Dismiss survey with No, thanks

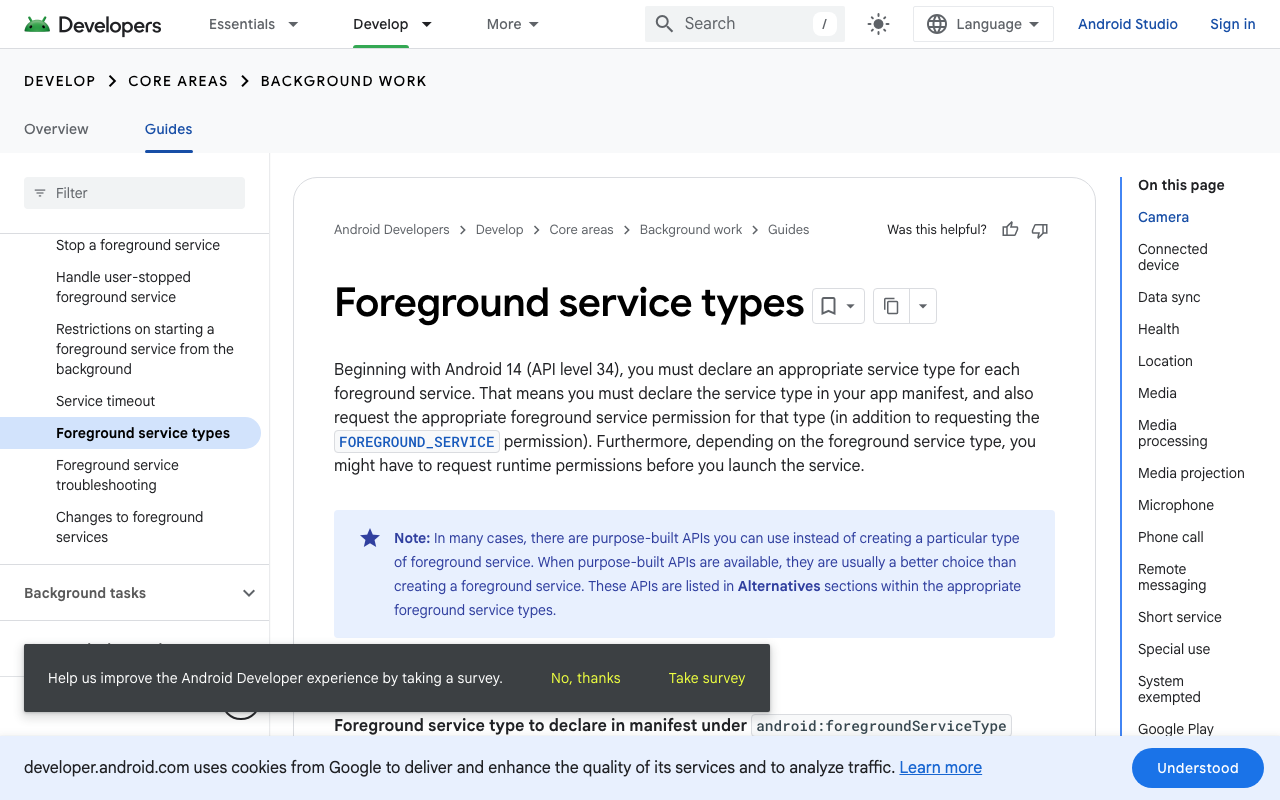point(586,678)
